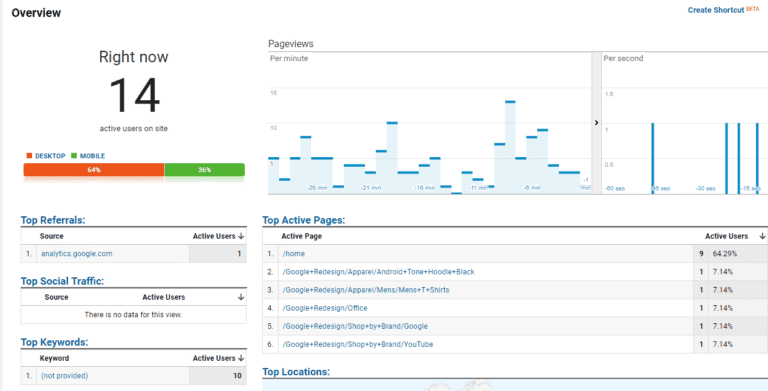
Task: Open the Shop+by+Brand/YouTube page link
Action: [358, 344]
